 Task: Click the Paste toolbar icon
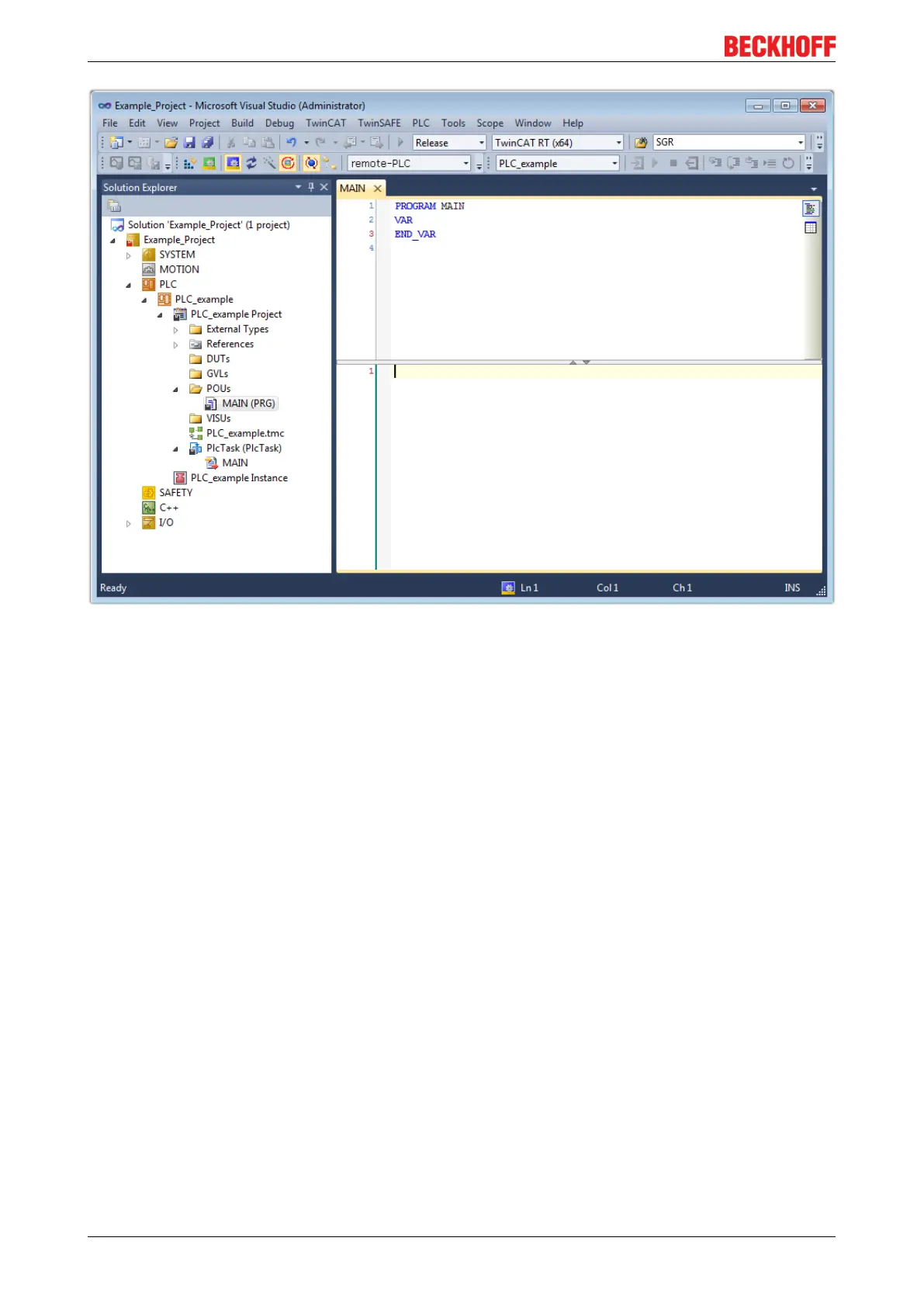point(268,143)
